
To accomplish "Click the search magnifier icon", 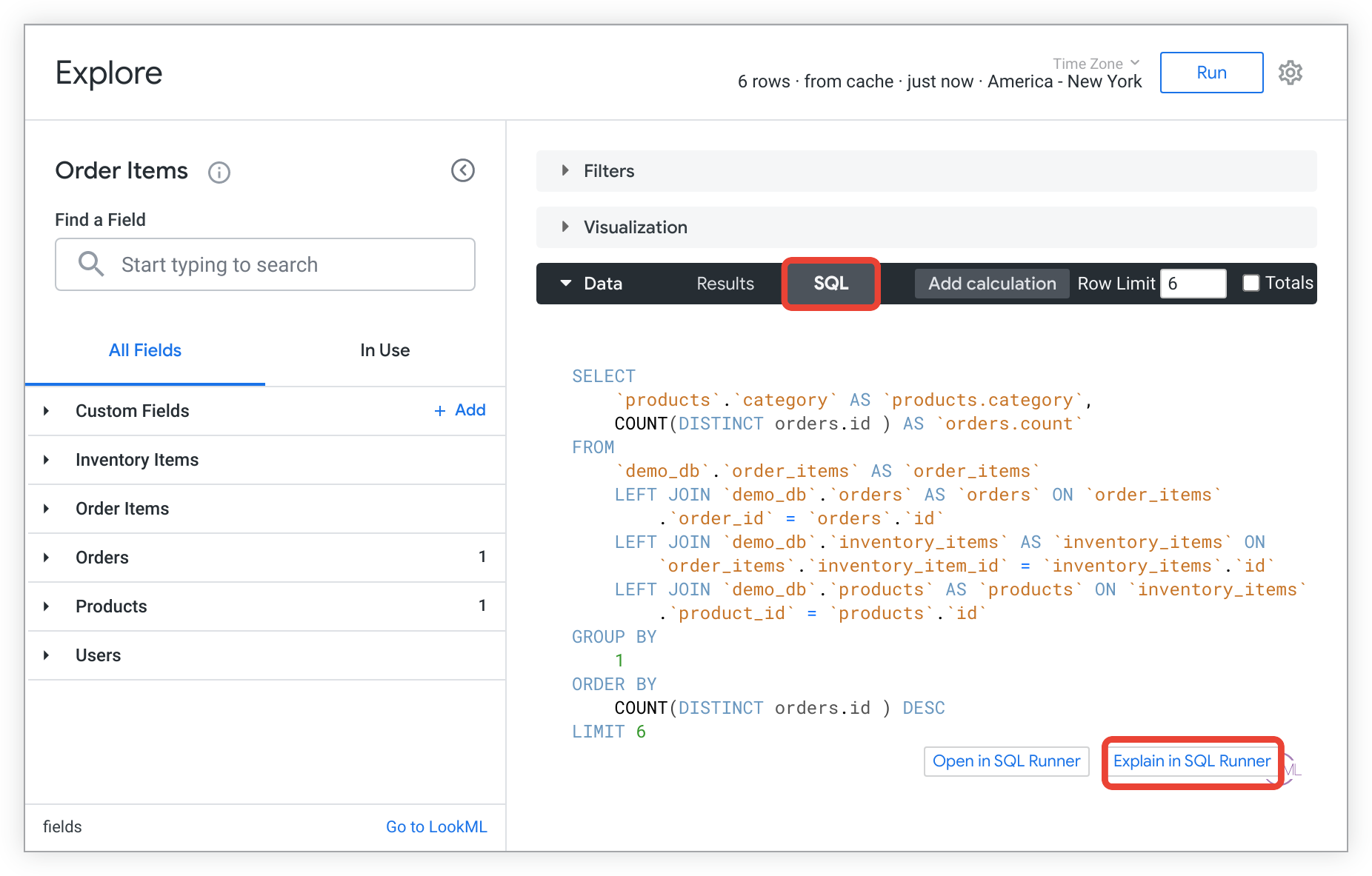I will (91, 264).
